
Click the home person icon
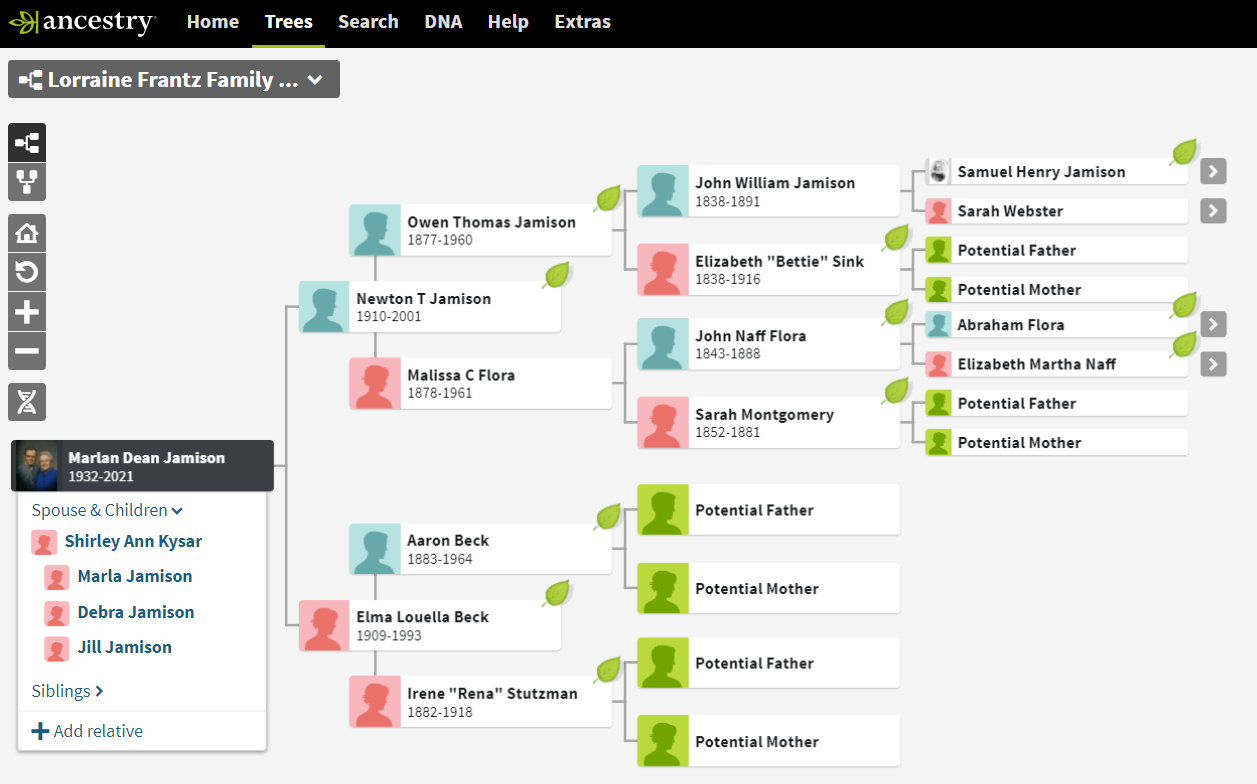[27, 233]
